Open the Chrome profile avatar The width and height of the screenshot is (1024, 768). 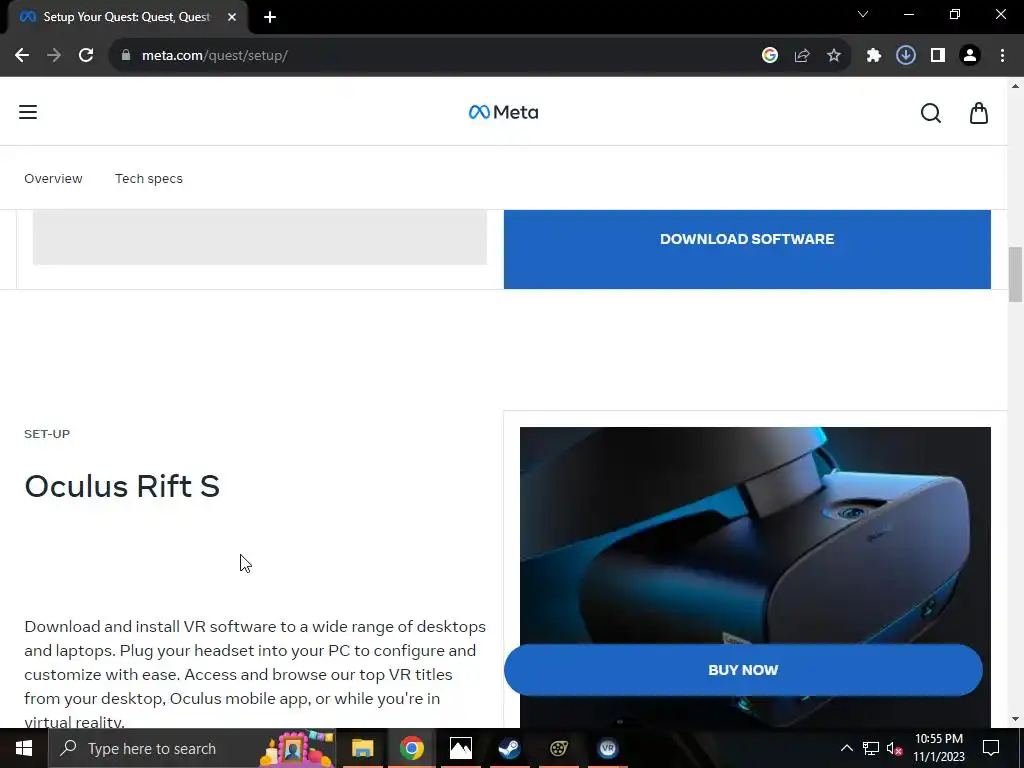coord(970,56)
